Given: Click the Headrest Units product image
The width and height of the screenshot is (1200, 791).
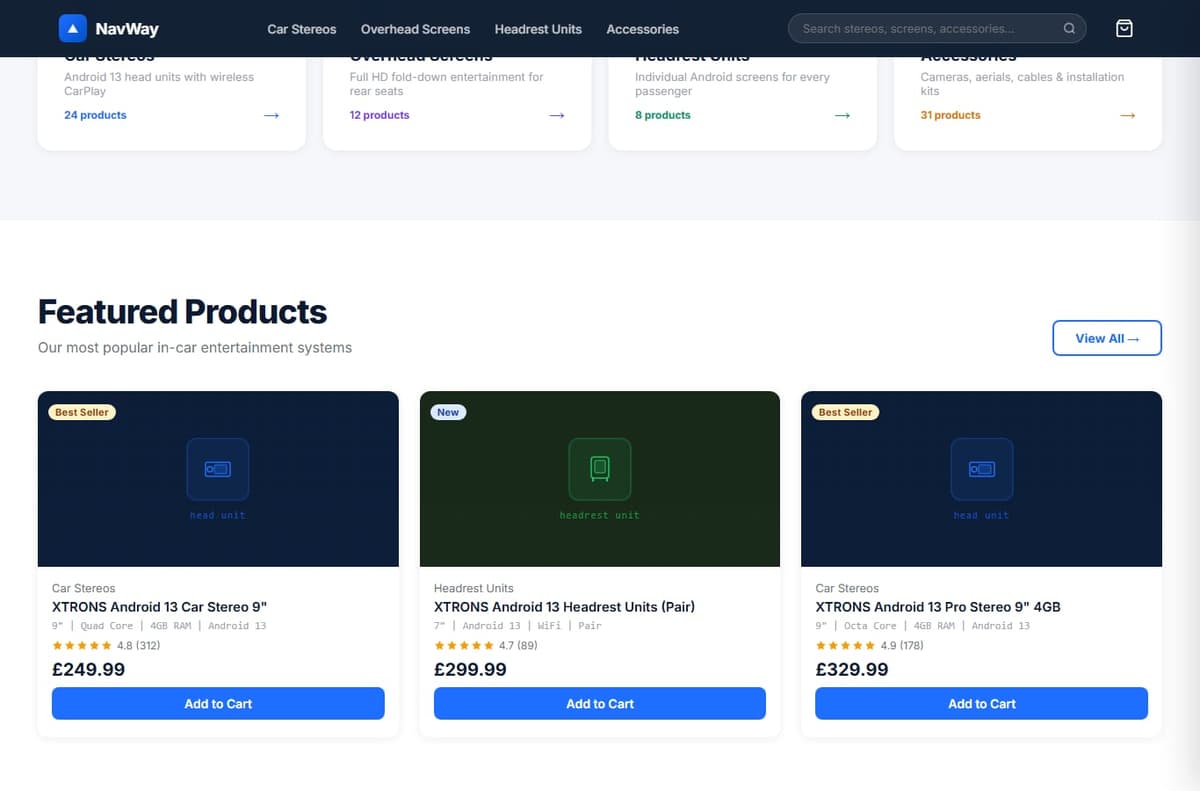Looking at the screenshot, I should [x=600, y=479].
